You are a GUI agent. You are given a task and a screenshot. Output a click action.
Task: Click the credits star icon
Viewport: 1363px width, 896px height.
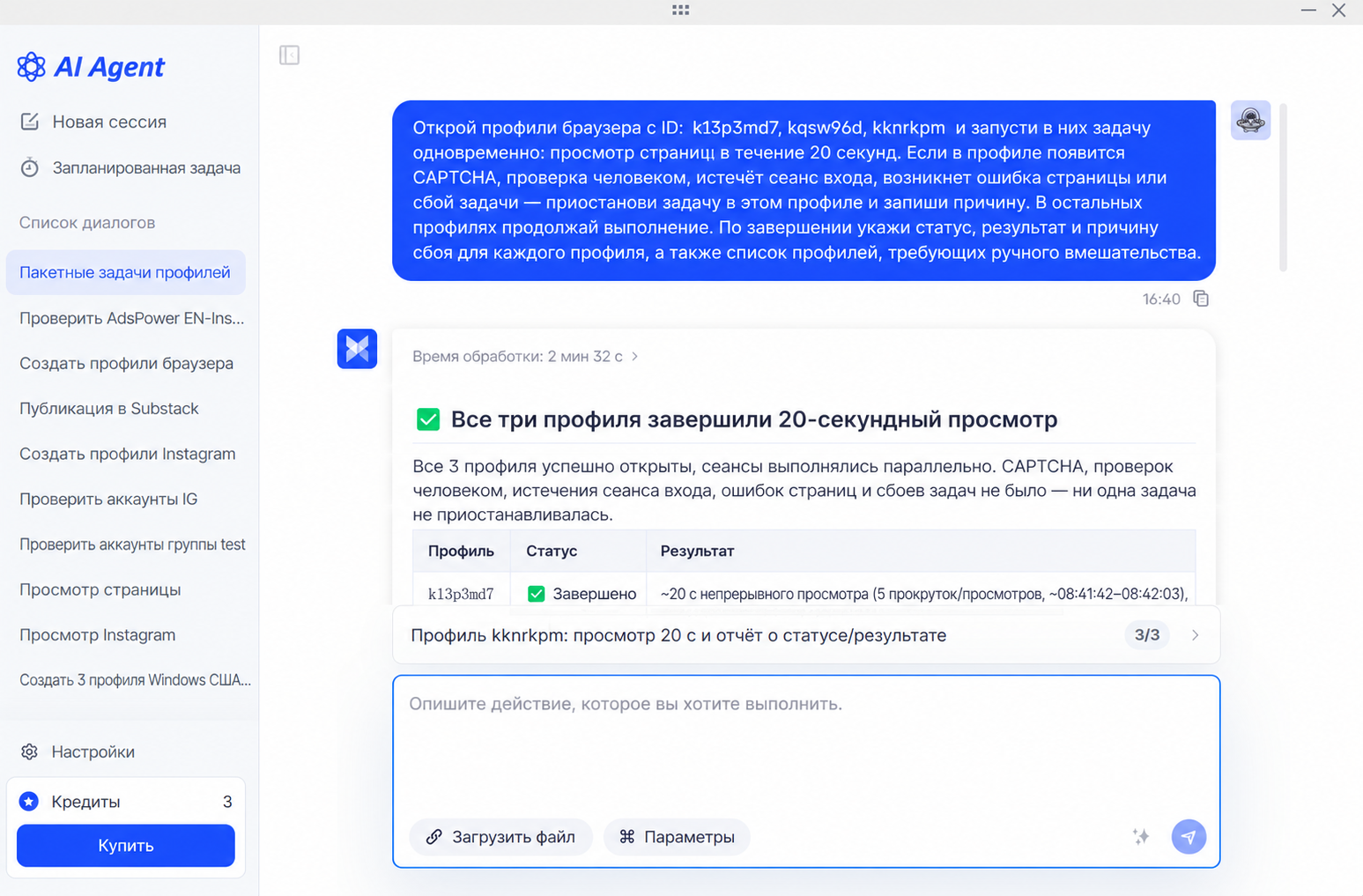click(x=29, y=801)
